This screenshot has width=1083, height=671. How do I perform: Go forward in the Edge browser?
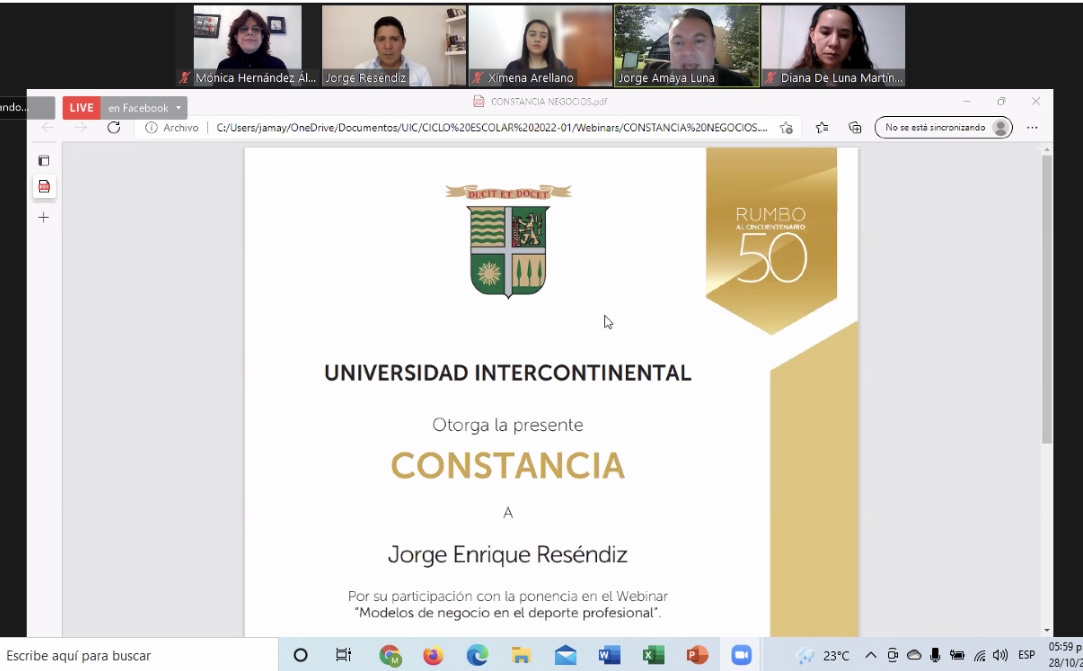81,128
